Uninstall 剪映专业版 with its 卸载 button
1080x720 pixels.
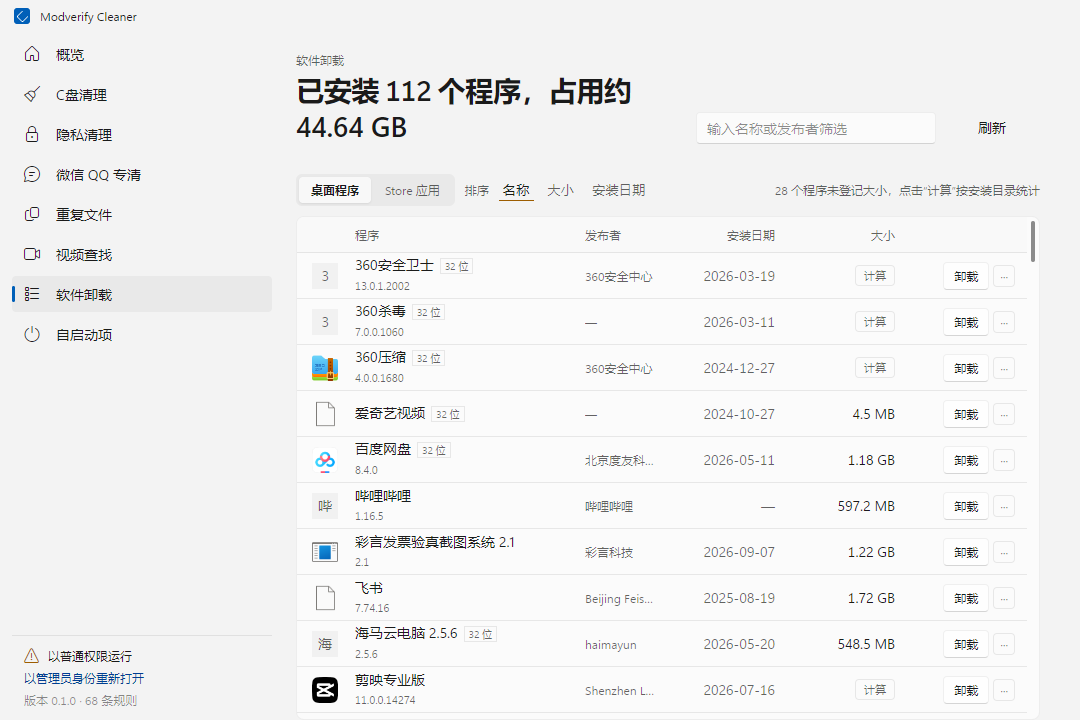[x=966, y=690]
